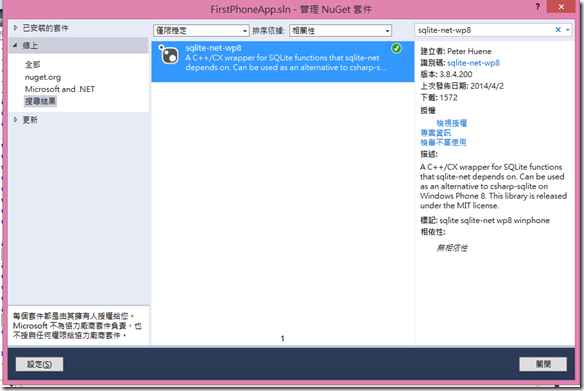Click the publish date 2014/4/2 text
Screen dimensions: 584x391
487,86
